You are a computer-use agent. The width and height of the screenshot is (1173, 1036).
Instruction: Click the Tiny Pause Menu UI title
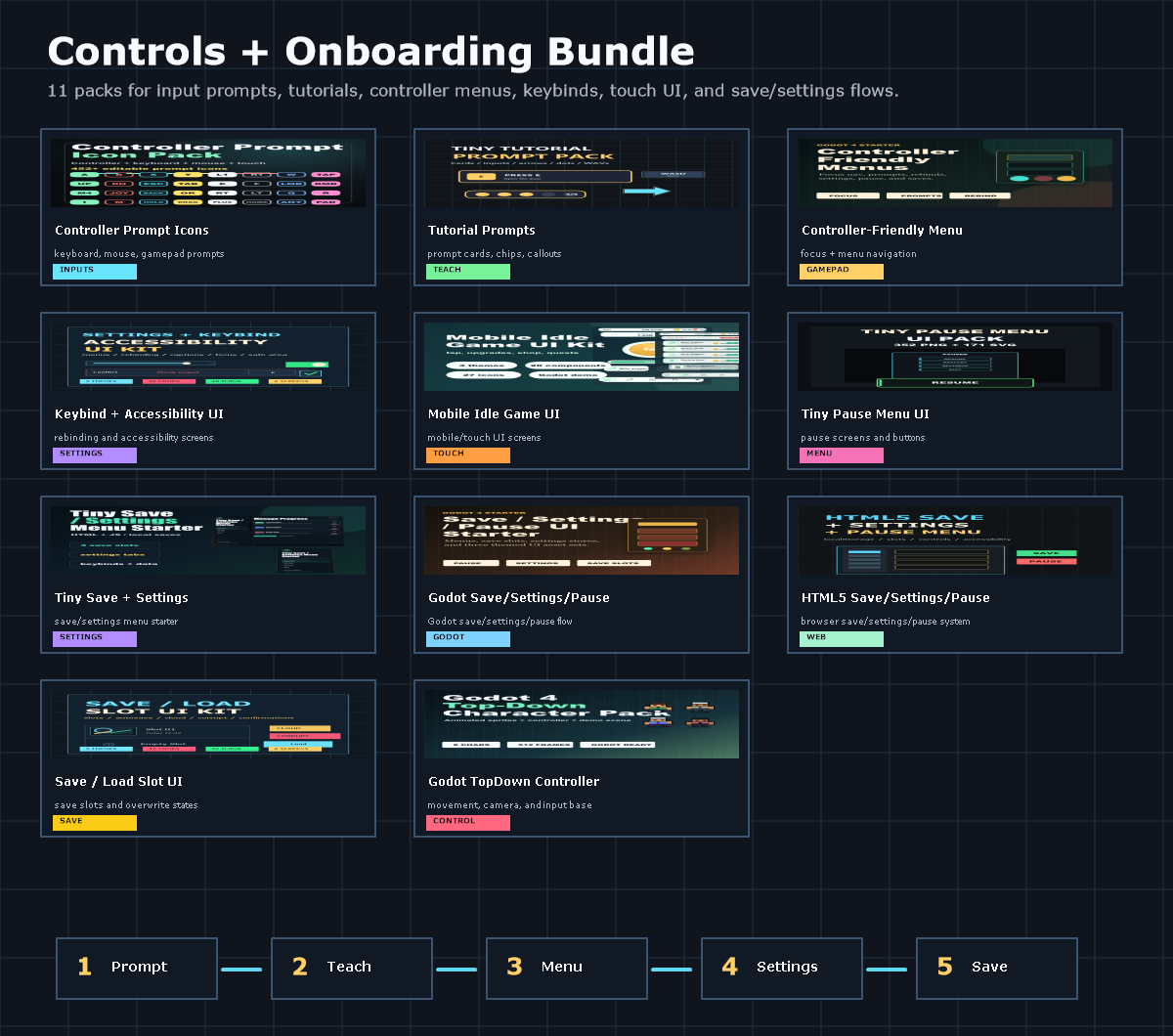pyautogui.click(x=865, y=414)
